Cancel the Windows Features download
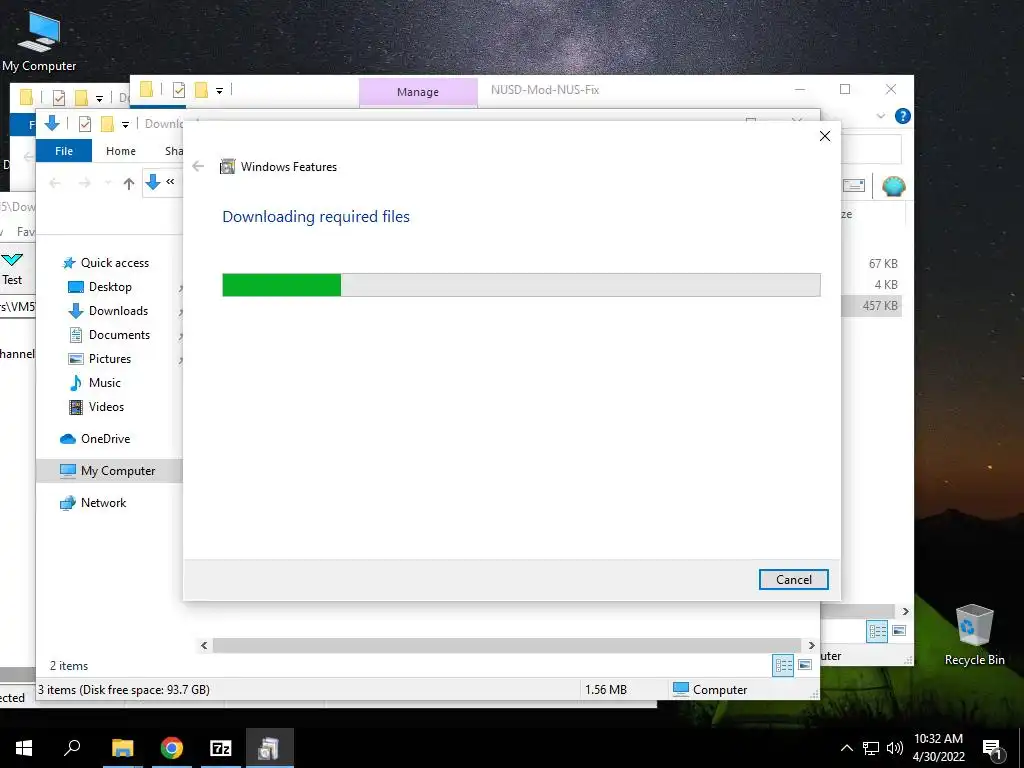The width and height of the screenshot is (1024, 768). (x=793, y=579)
